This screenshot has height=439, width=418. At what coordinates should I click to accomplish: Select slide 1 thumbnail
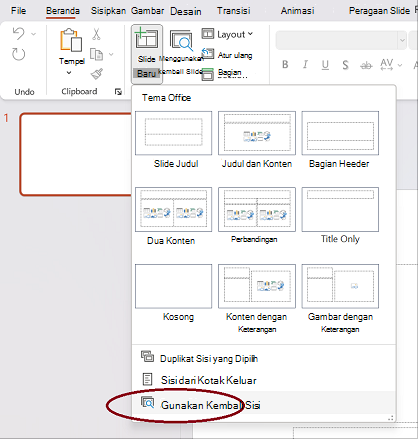click(76, 154)
